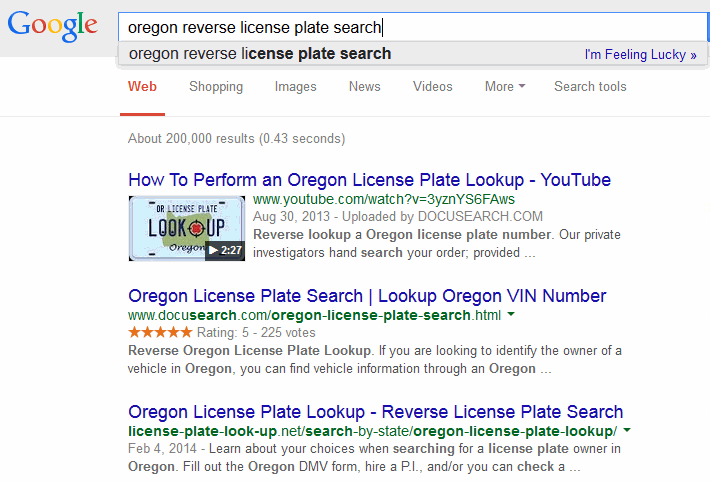This screenshot has height=482, width=710.
Task: Click the youtube.com/watch URL text
Action: point(384,199)
